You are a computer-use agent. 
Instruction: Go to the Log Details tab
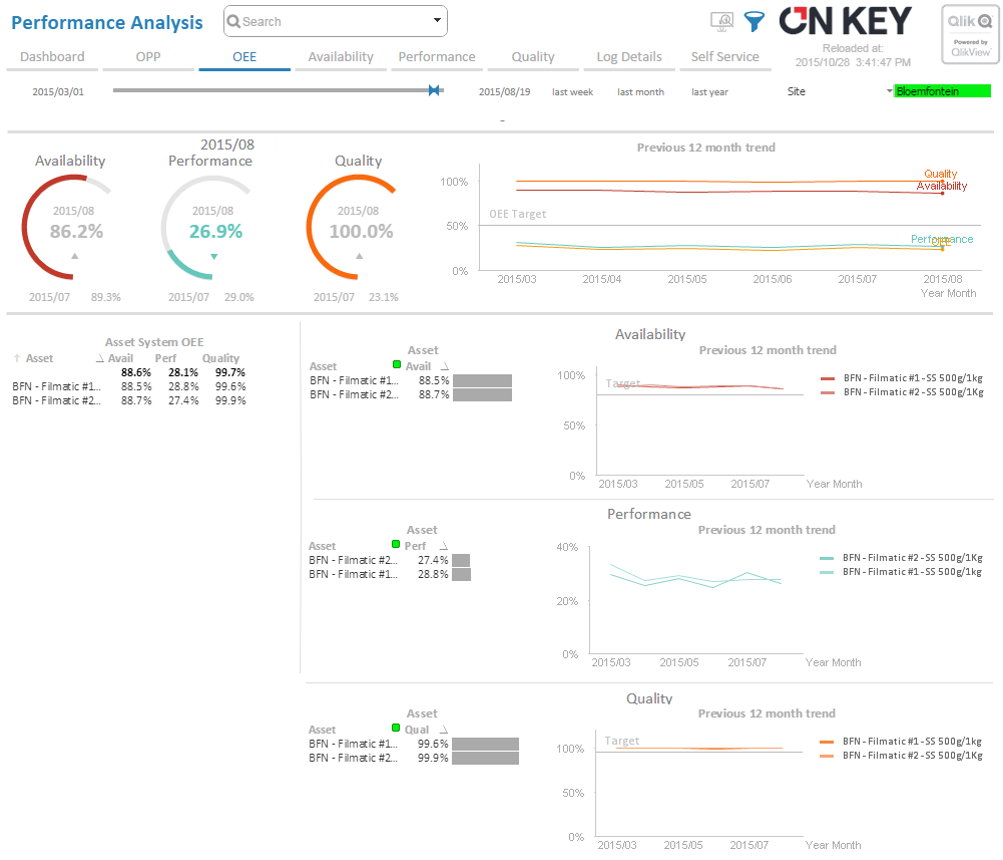coord(629,57)
